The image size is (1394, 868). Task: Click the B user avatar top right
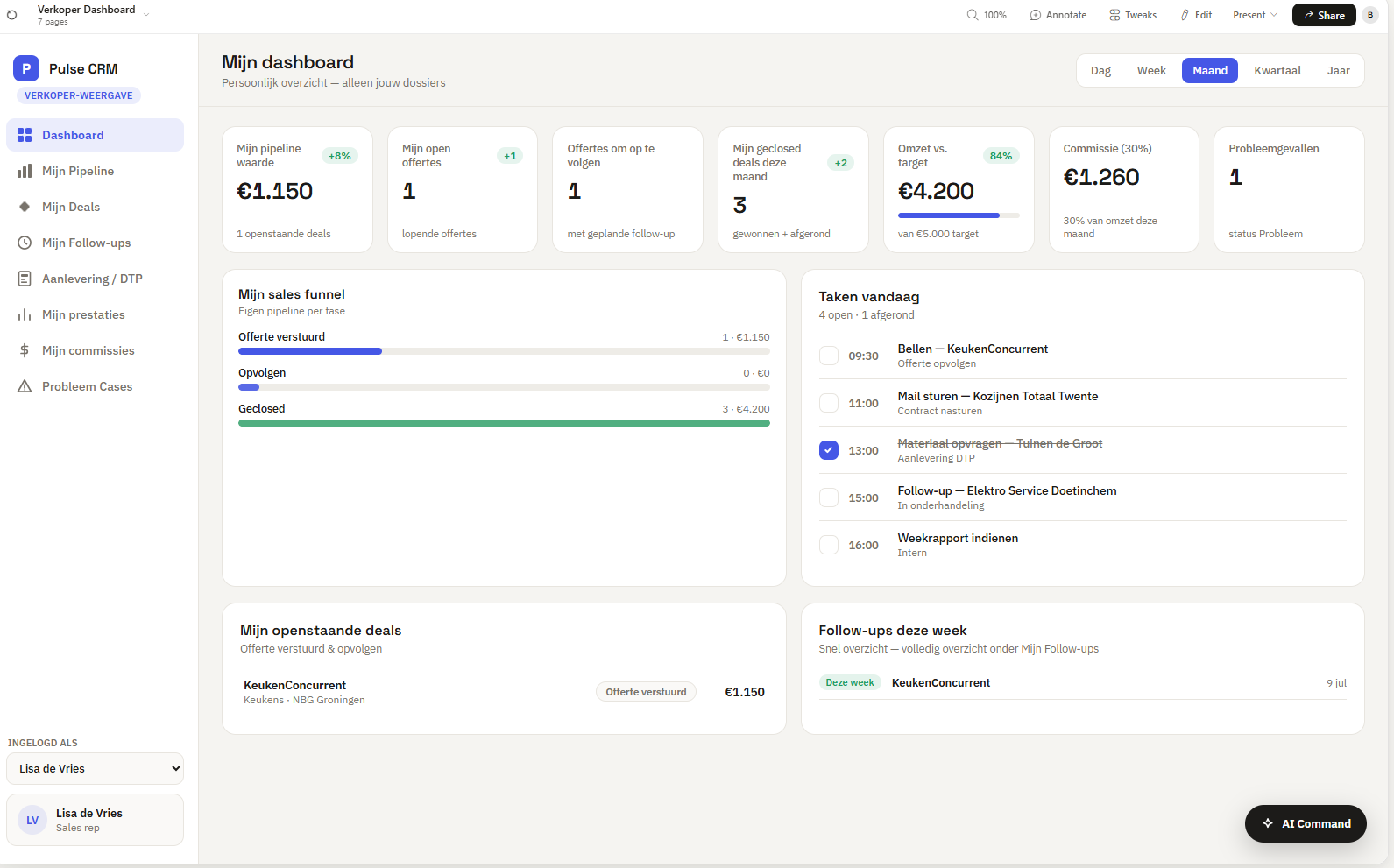[1370, 15]
